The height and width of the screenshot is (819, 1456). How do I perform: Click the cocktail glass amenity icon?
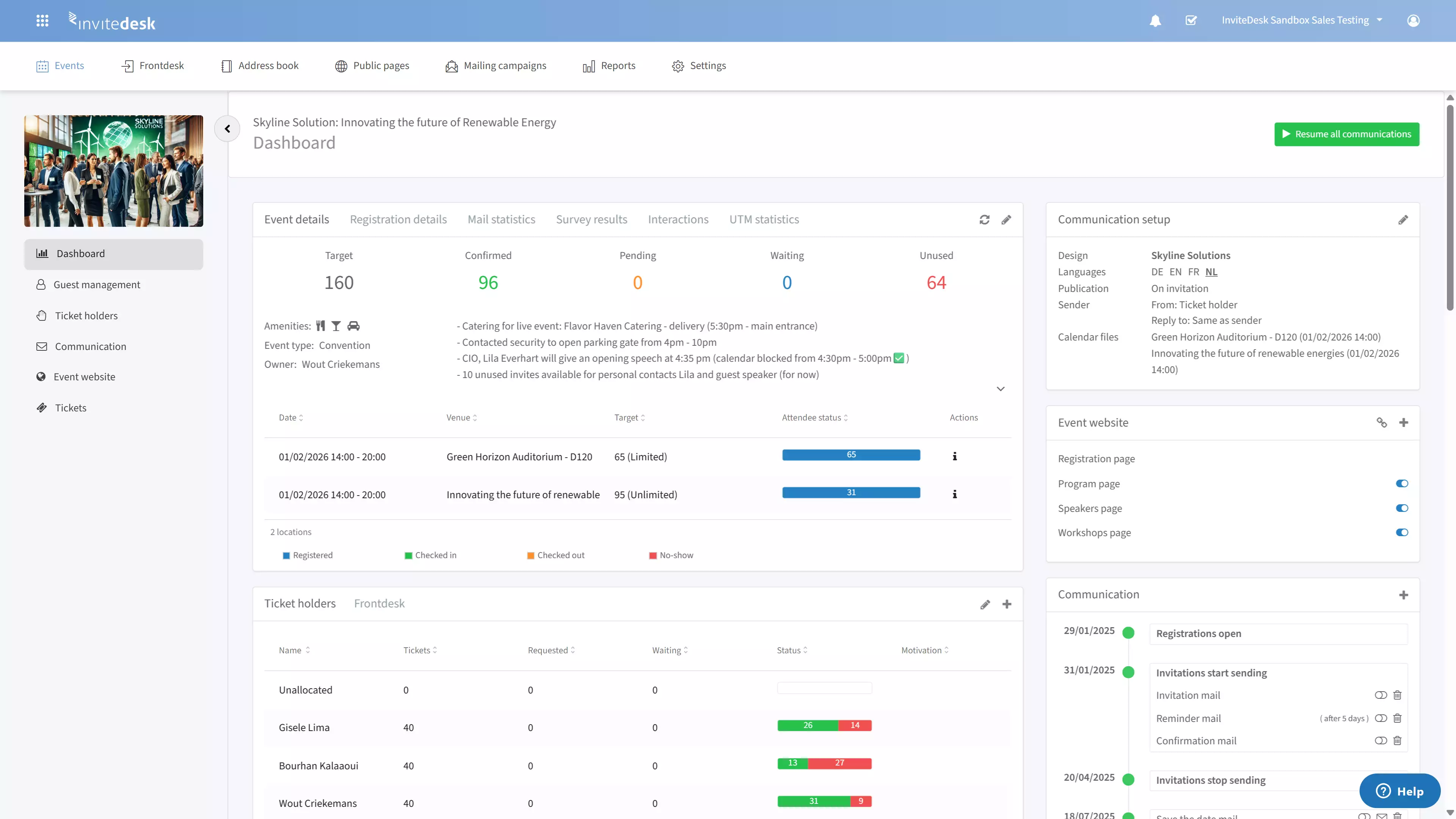point(336,326)
